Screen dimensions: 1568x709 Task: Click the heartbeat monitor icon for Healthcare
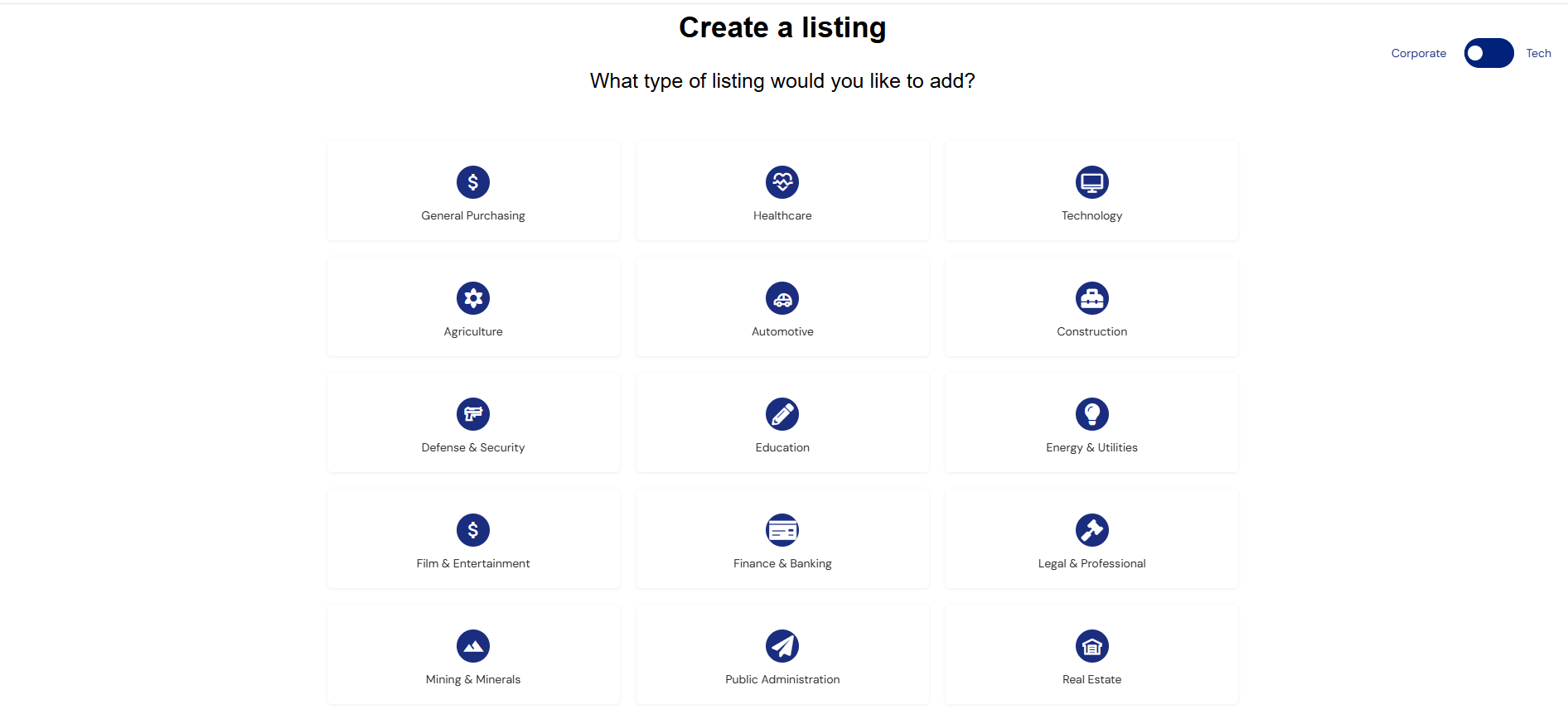[782, 181]
